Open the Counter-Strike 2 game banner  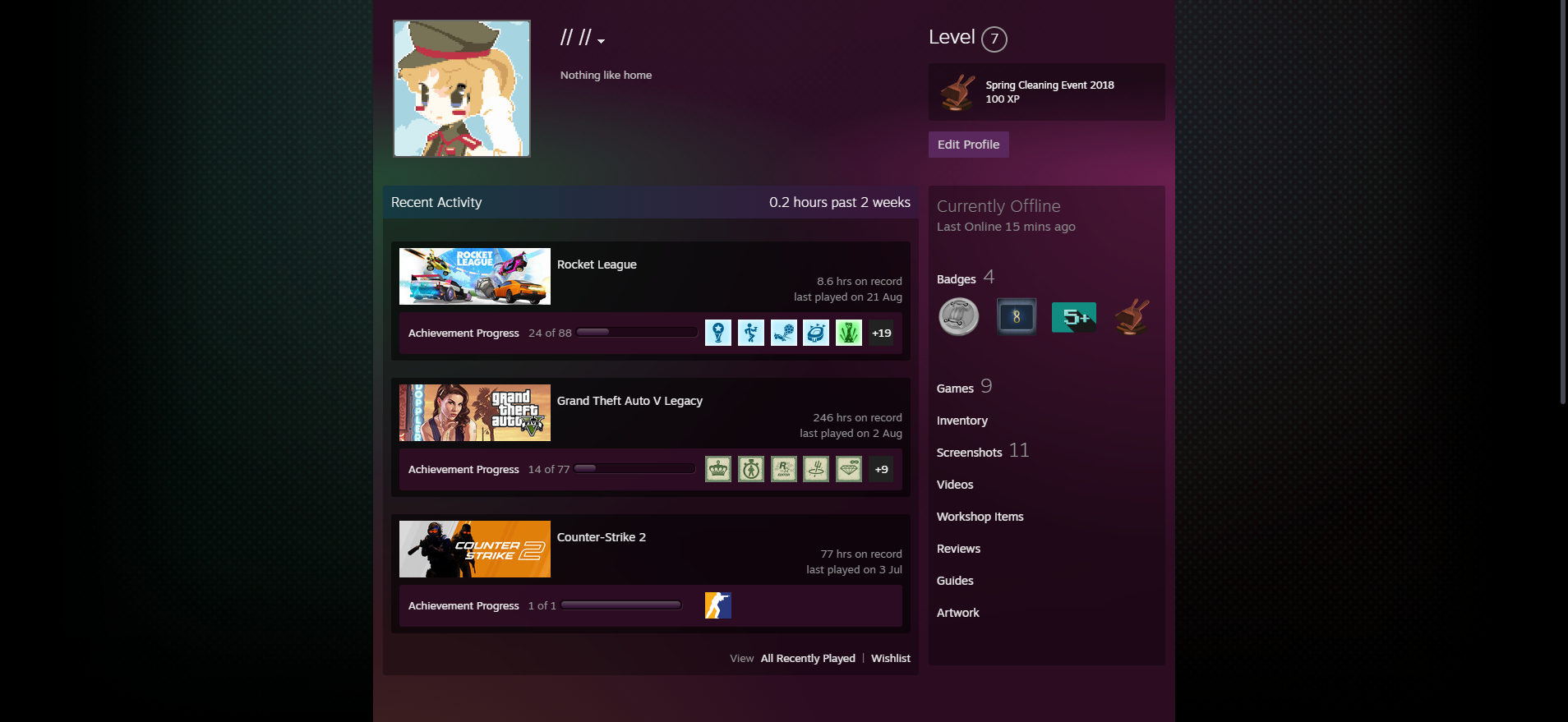tap(475, 550)
